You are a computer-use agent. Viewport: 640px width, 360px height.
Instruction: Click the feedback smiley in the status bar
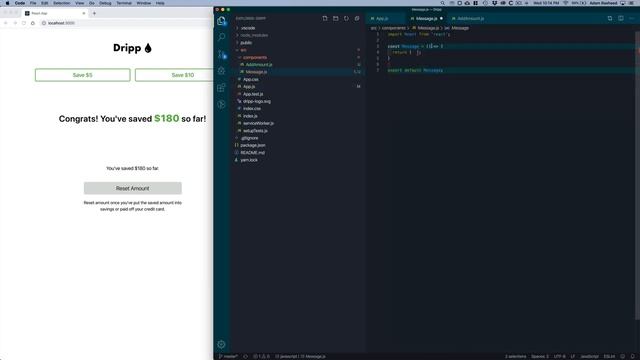click(623, 356)
